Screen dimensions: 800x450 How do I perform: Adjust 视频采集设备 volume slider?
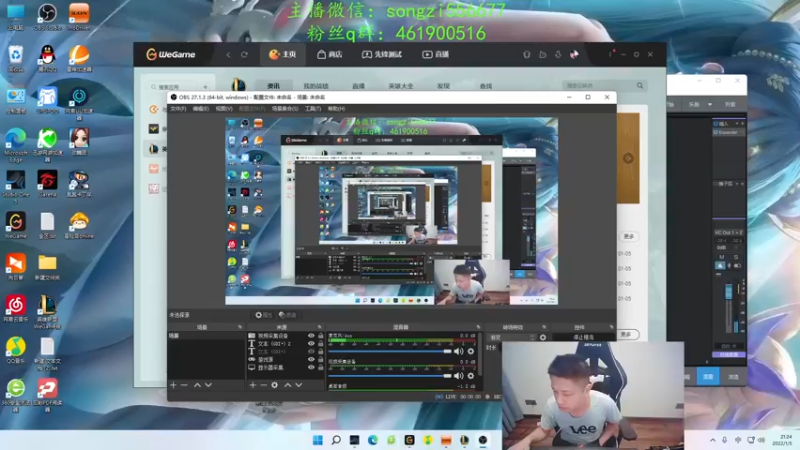coord(390,376)
